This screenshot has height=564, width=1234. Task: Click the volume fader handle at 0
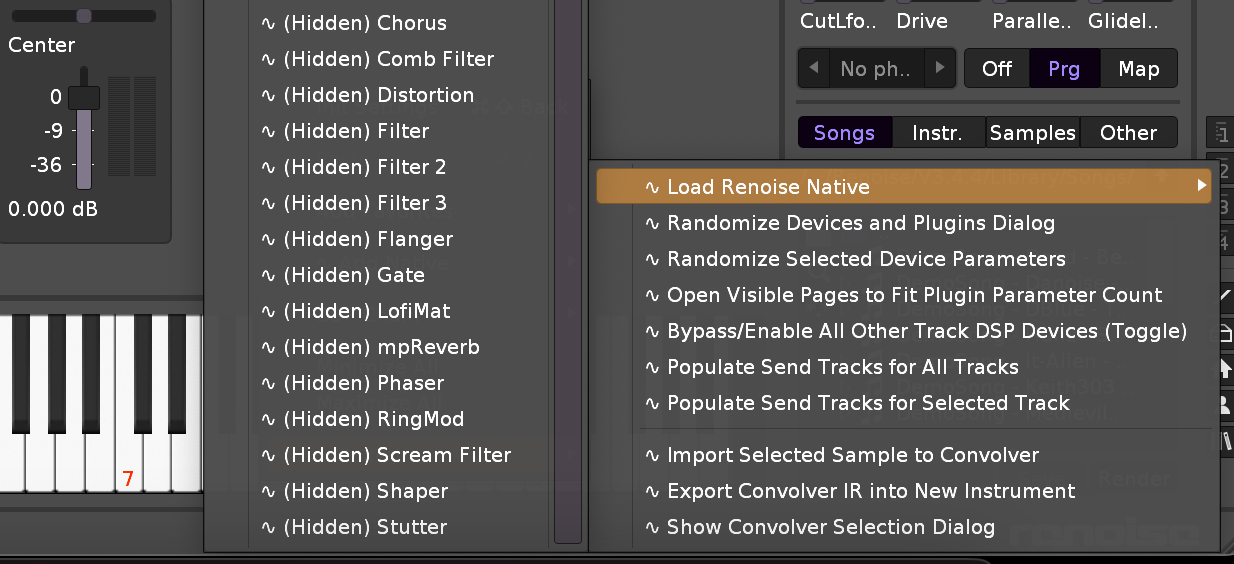(x=84, y=98)
